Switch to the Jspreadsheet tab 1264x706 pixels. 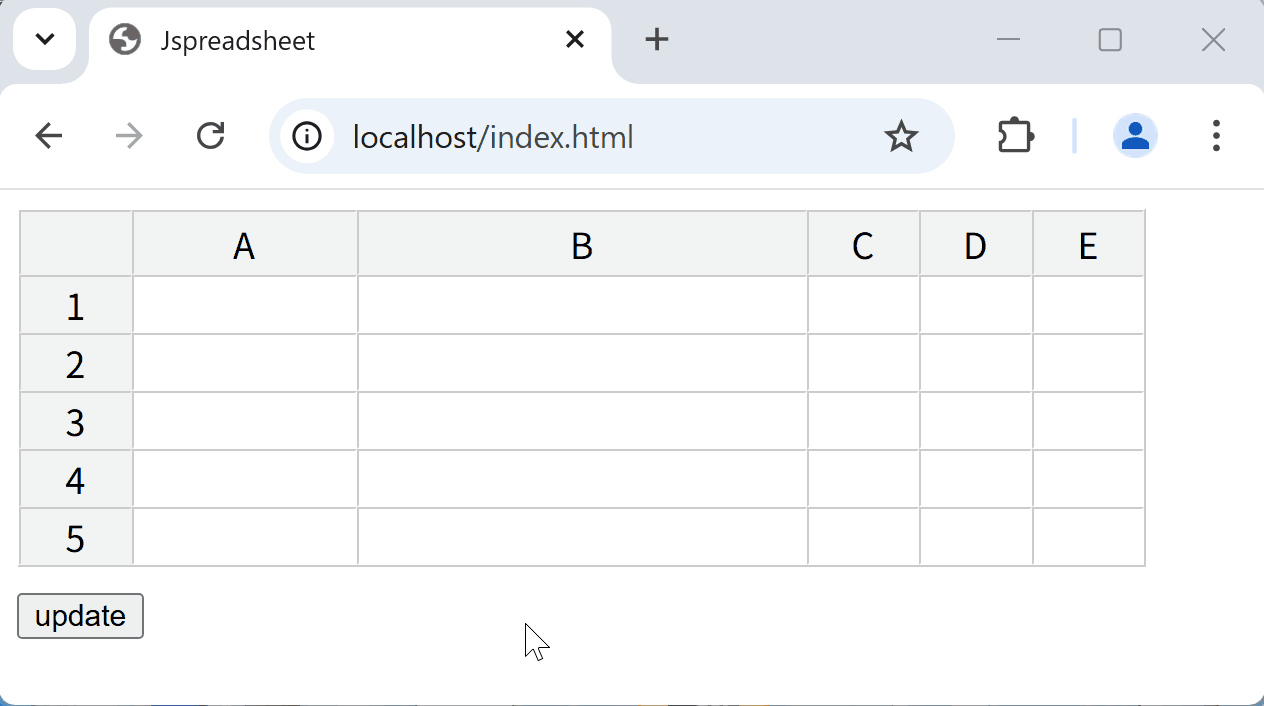[x=300, y=40]
